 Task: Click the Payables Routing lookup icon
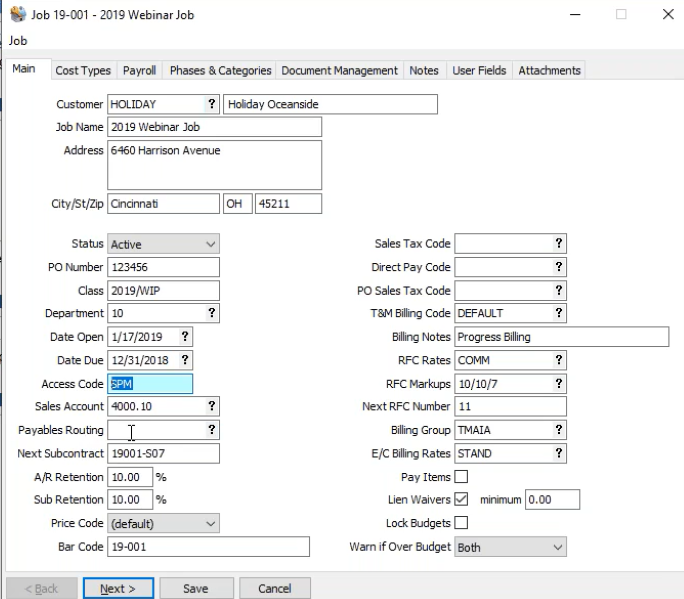(x=211, y=430)
